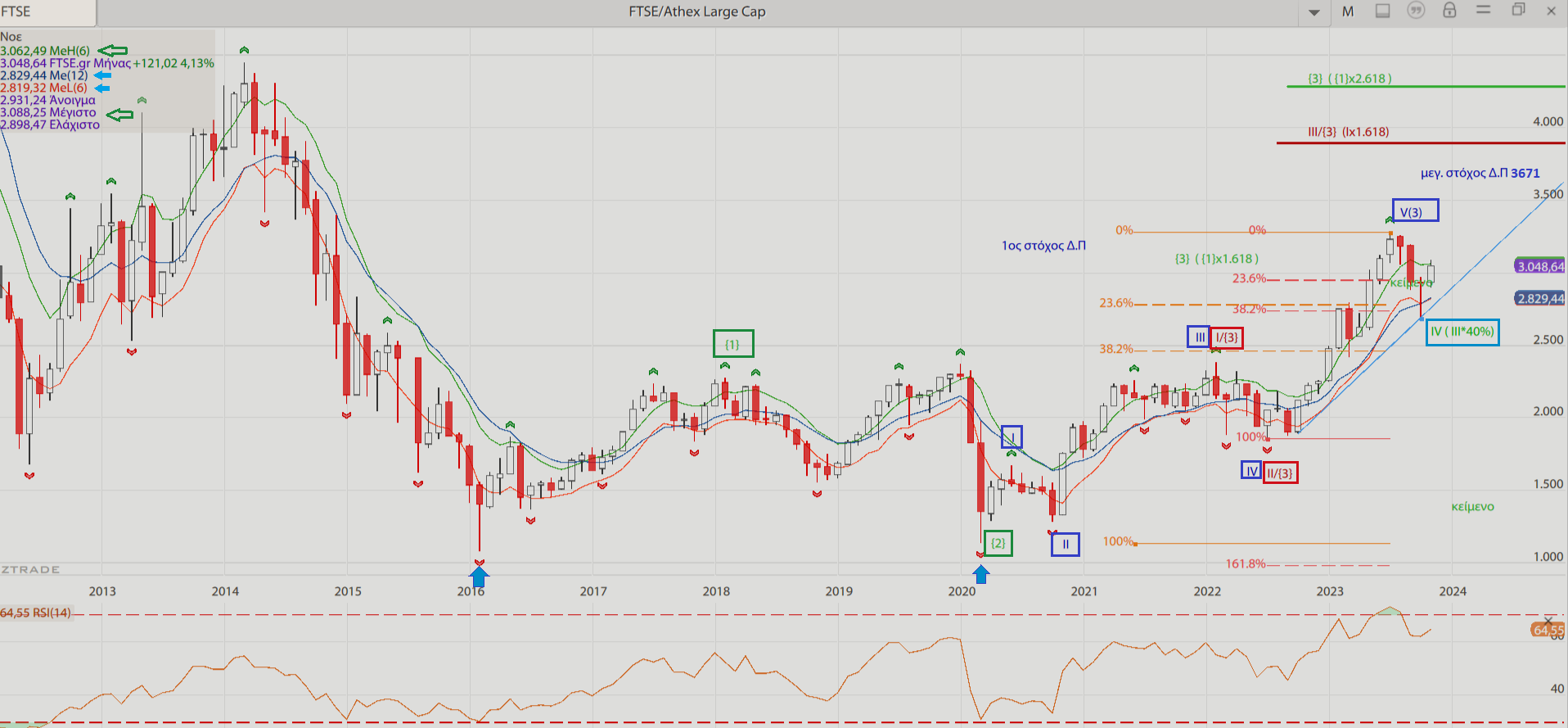Select the green '{2}' wave label

click(998, 543)
